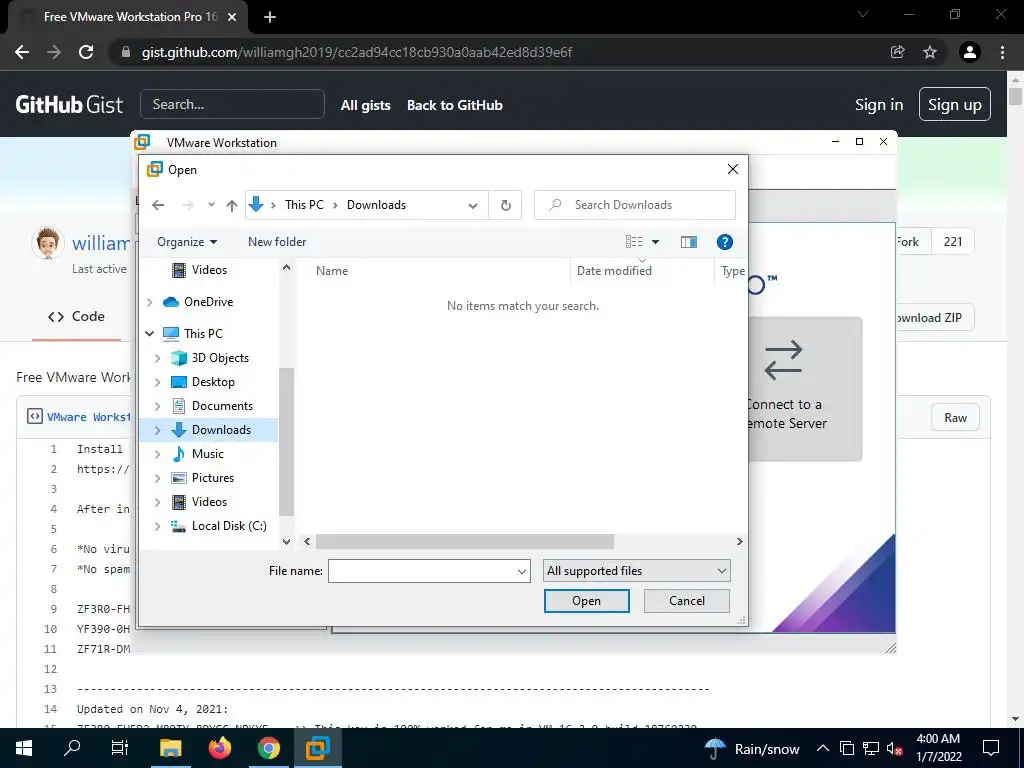Click the Search Downloads field
Screen dimensions: 1024x768
coord(635,205)
